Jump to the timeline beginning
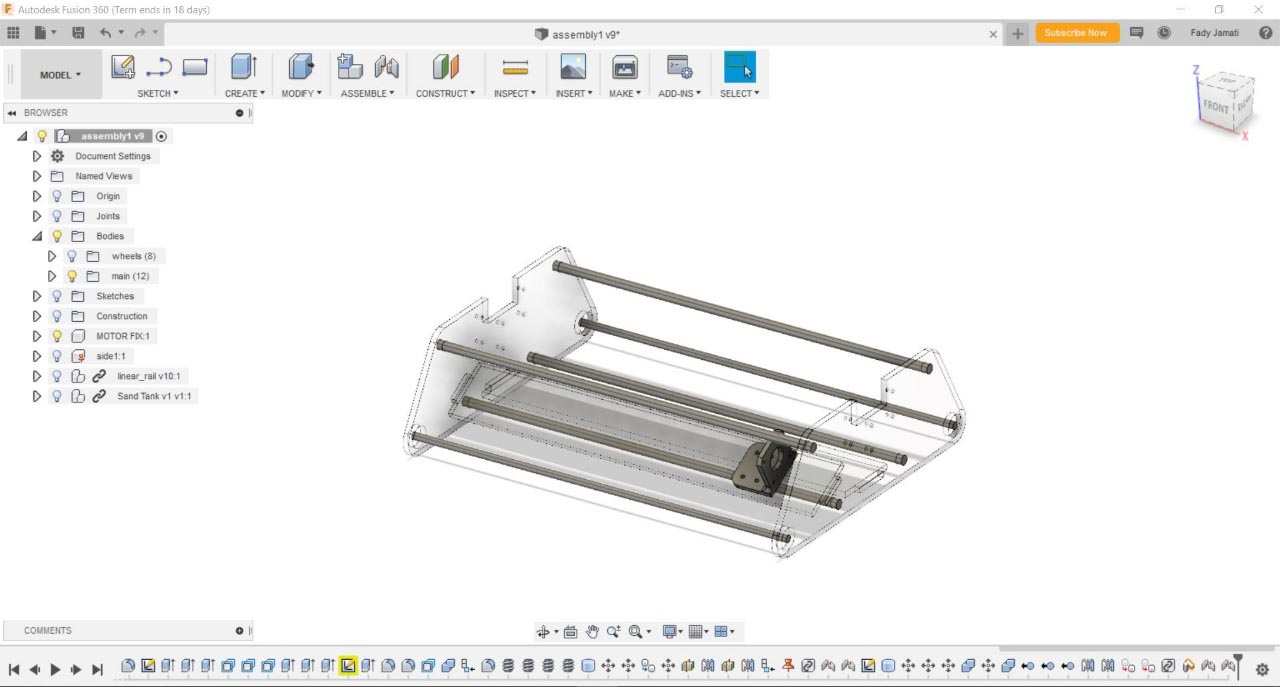 click(14, 669)
